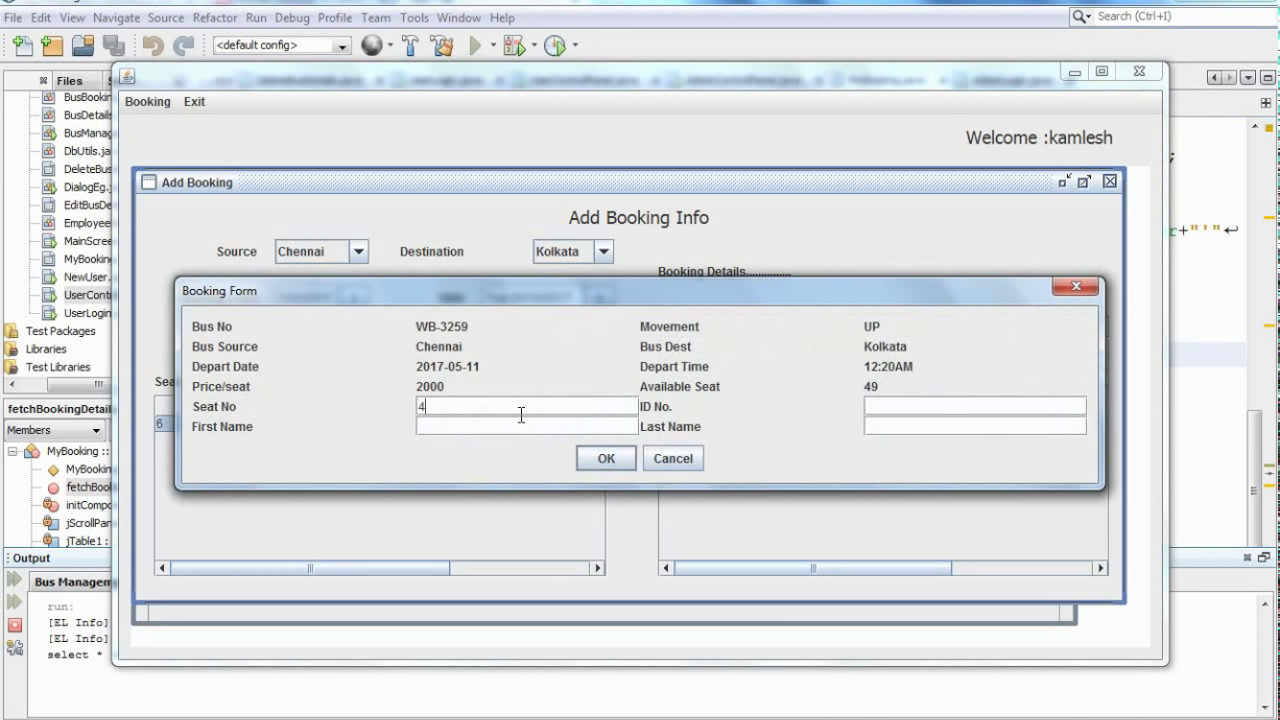Click the Undo toolbar icon
The height and width of the screenshot is (720, 1280).
[x=152, y=45]
